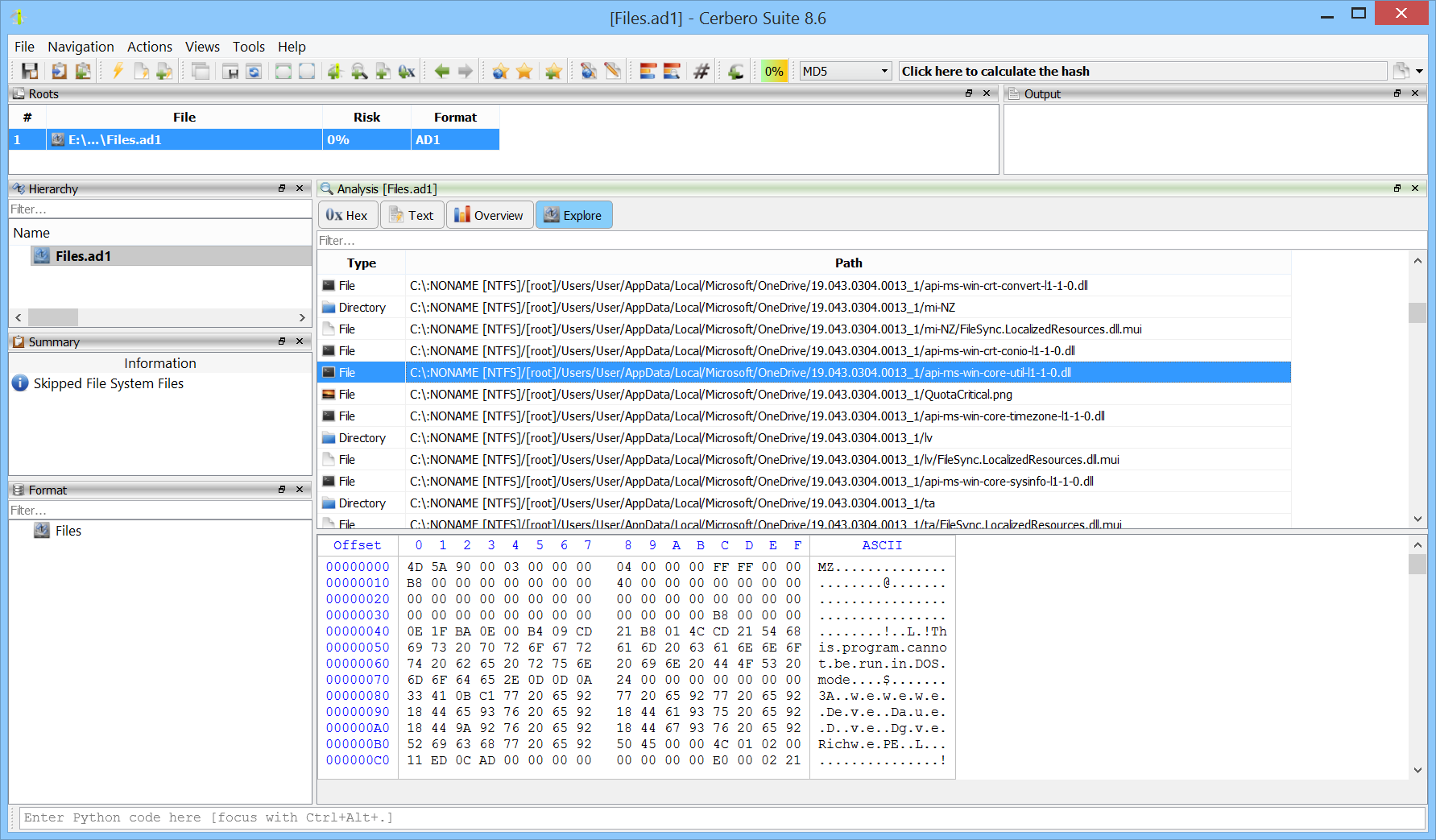Switch to the Hex view tab
This screenshot has width=1436, height=840.
(x=347, y=215)
